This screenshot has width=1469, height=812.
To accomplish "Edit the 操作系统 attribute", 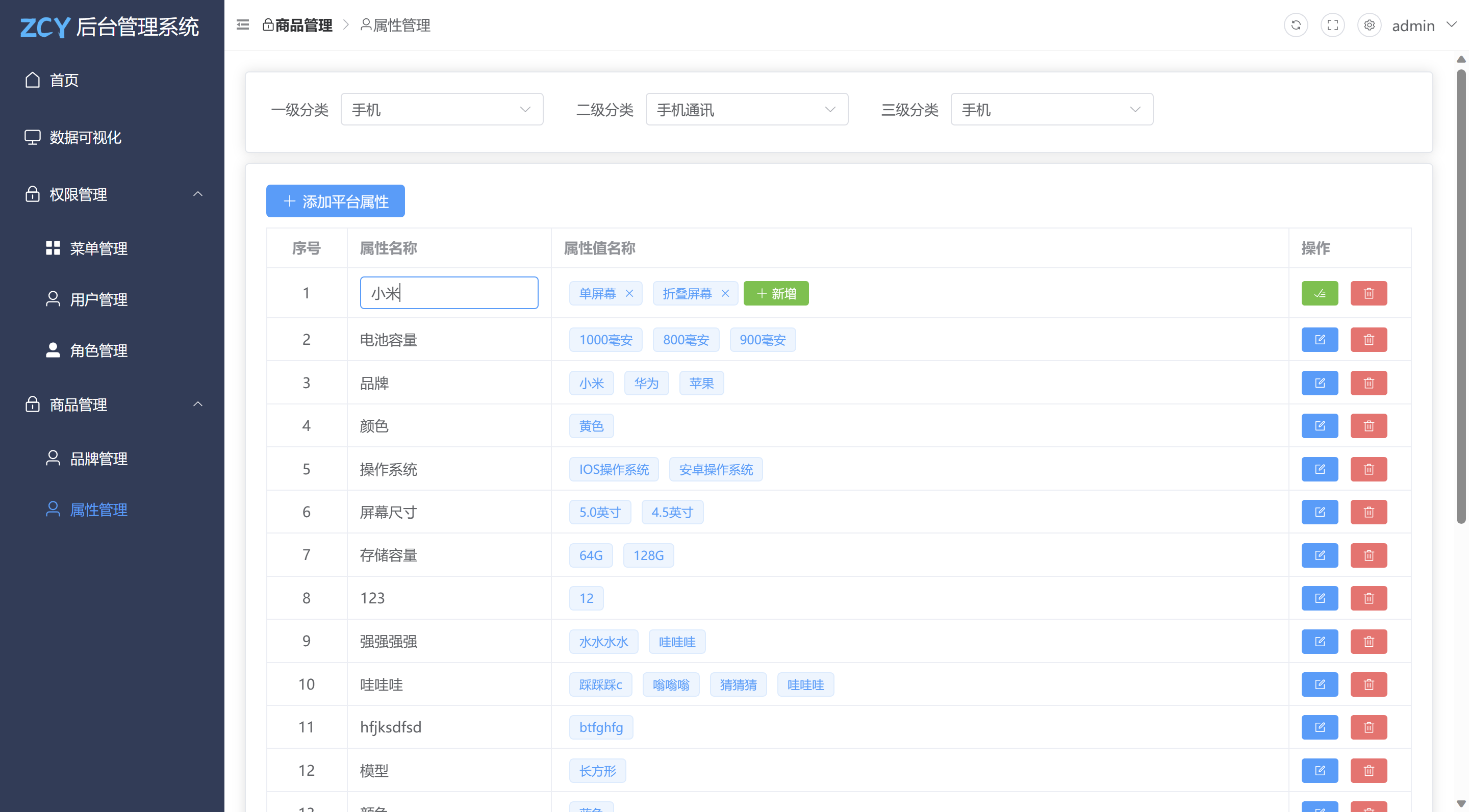I will coord(1320,469).
